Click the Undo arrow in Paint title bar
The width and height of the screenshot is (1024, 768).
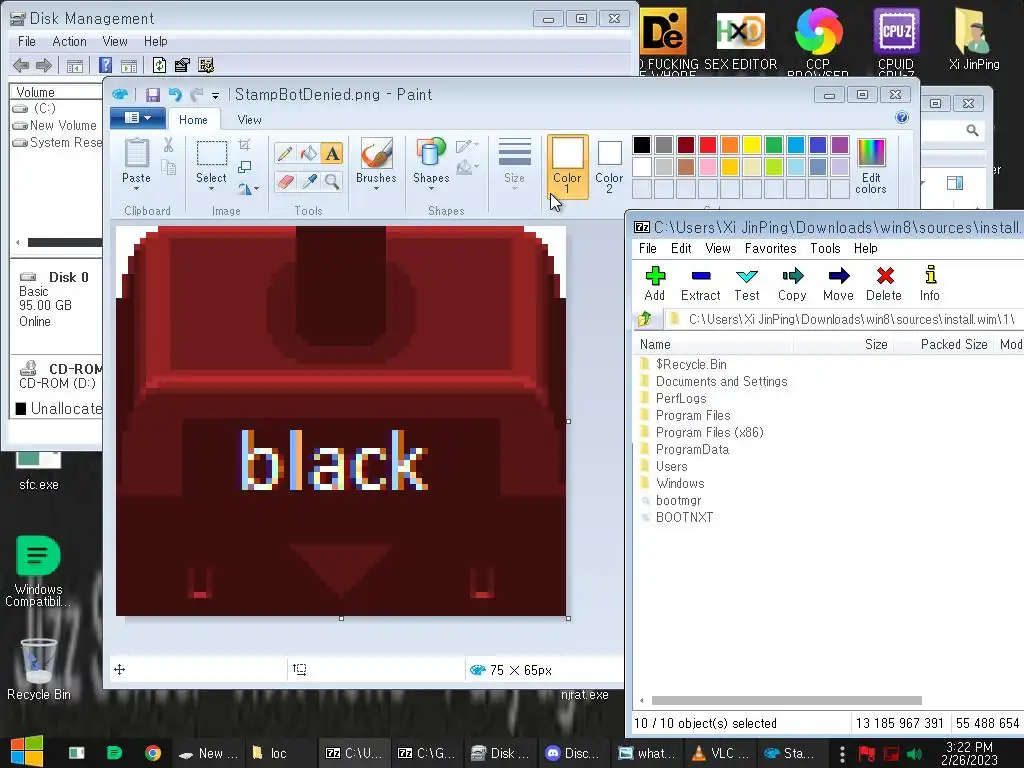tap(175, 95)
